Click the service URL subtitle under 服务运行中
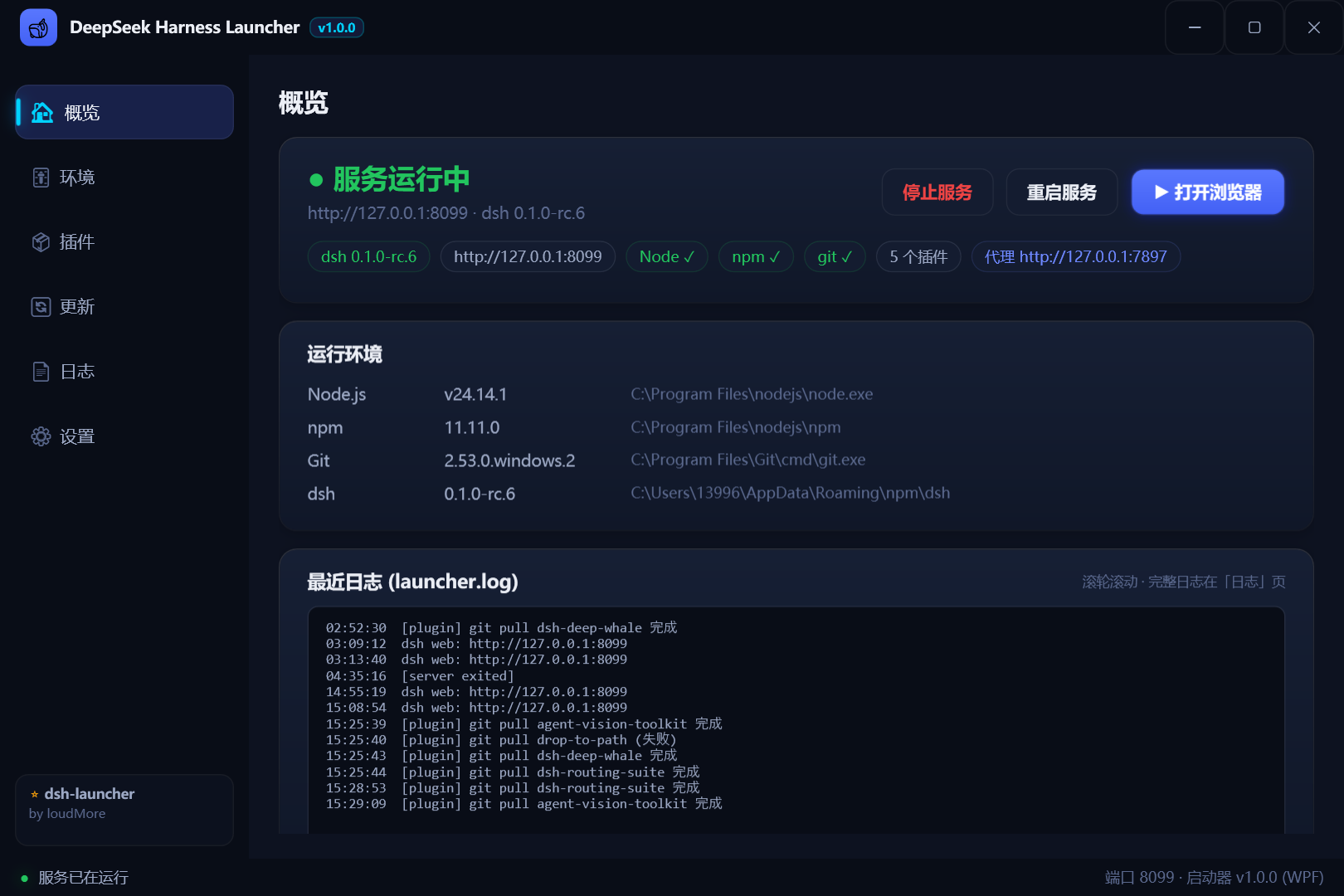Screen dimensions: 1344x896 click(446, 213)
